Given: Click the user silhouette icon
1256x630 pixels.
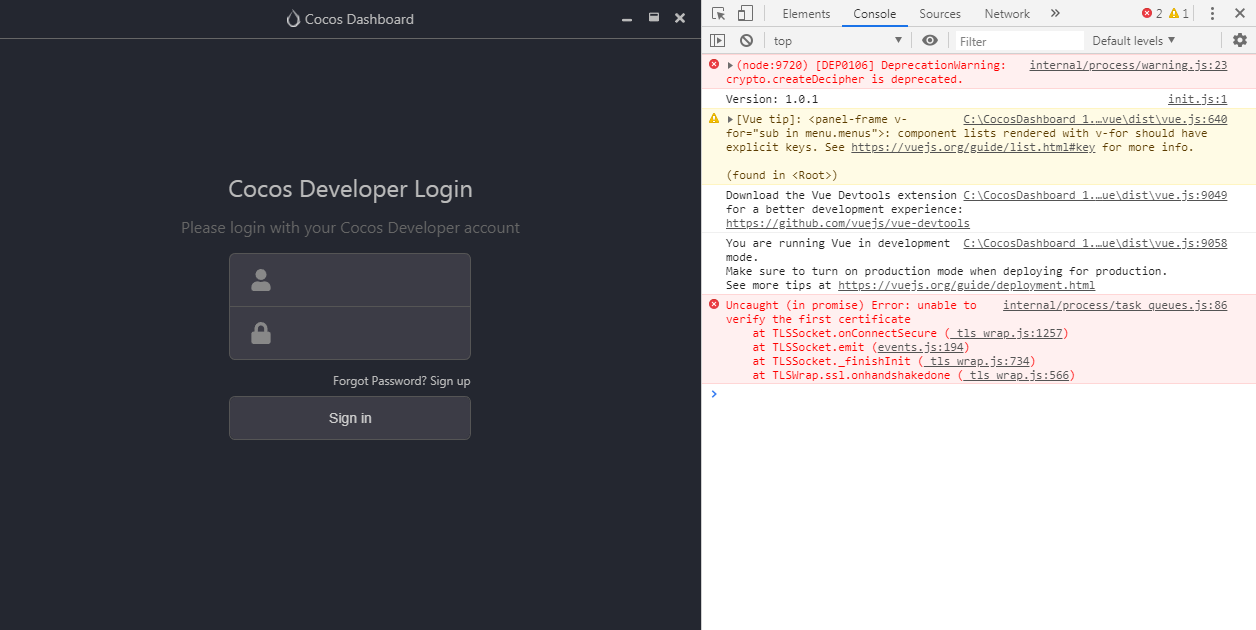Looking at the screenshot, I should tap(261, 280).
